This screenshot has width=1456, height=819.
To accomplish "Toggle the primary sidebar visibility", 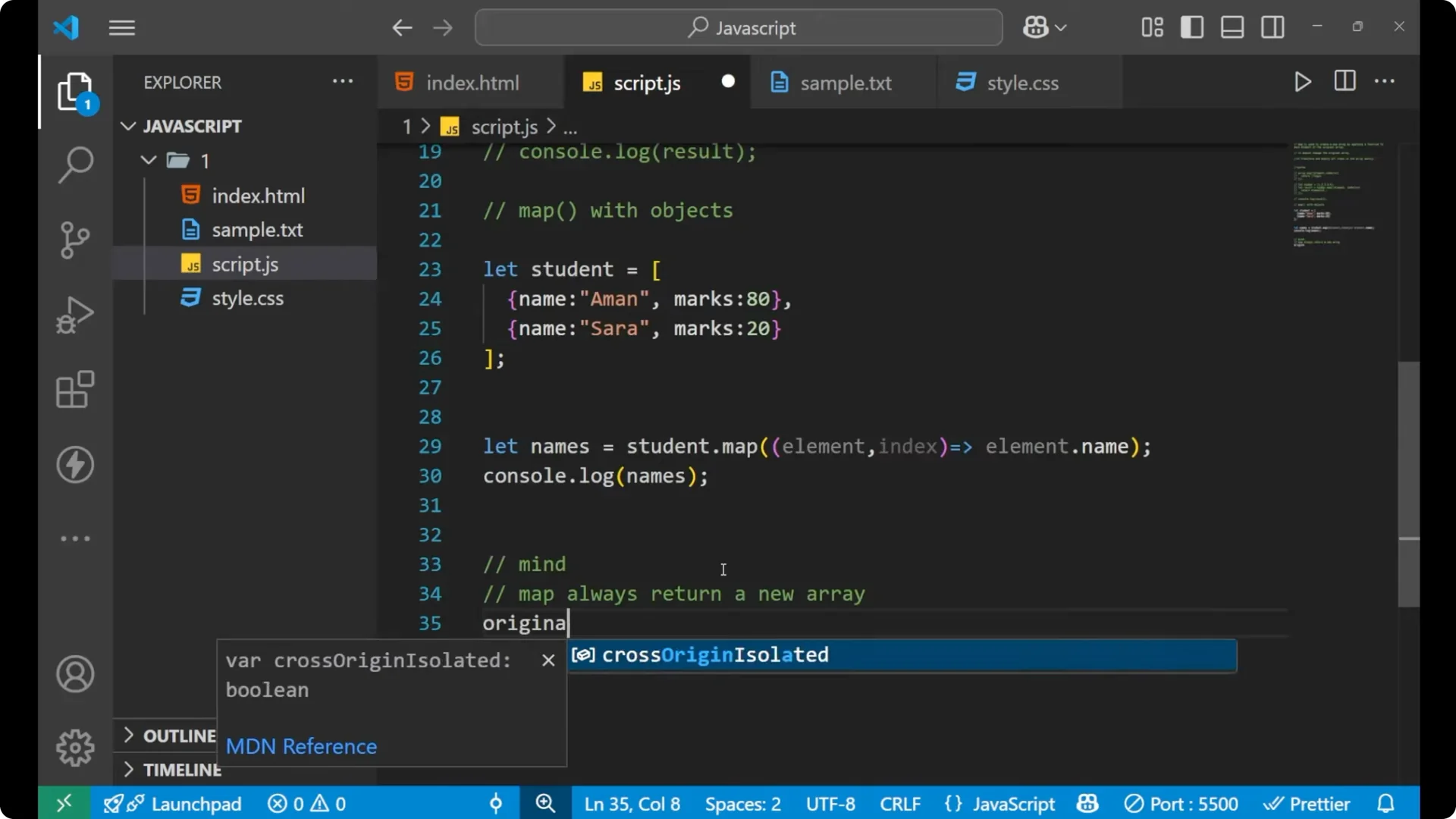I will [x=1191, y=27].
